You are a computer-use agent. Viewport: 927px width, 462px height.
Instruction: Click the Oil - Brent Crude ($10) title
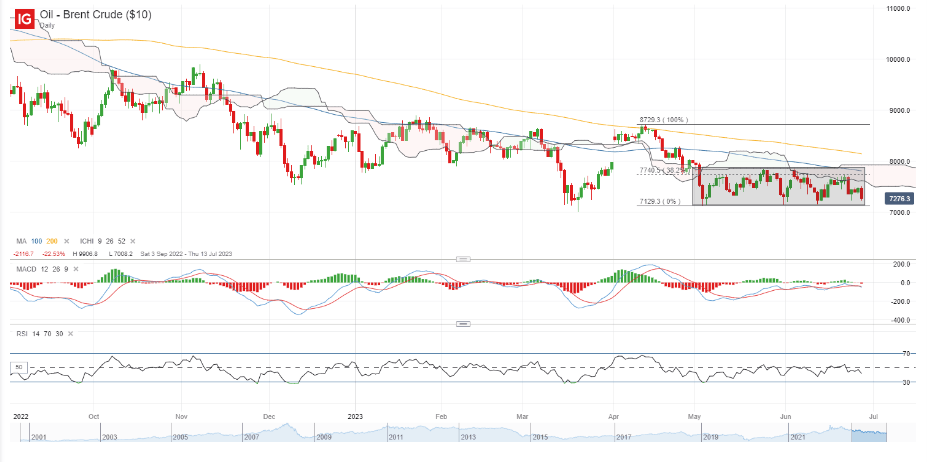tap(95, 15)
